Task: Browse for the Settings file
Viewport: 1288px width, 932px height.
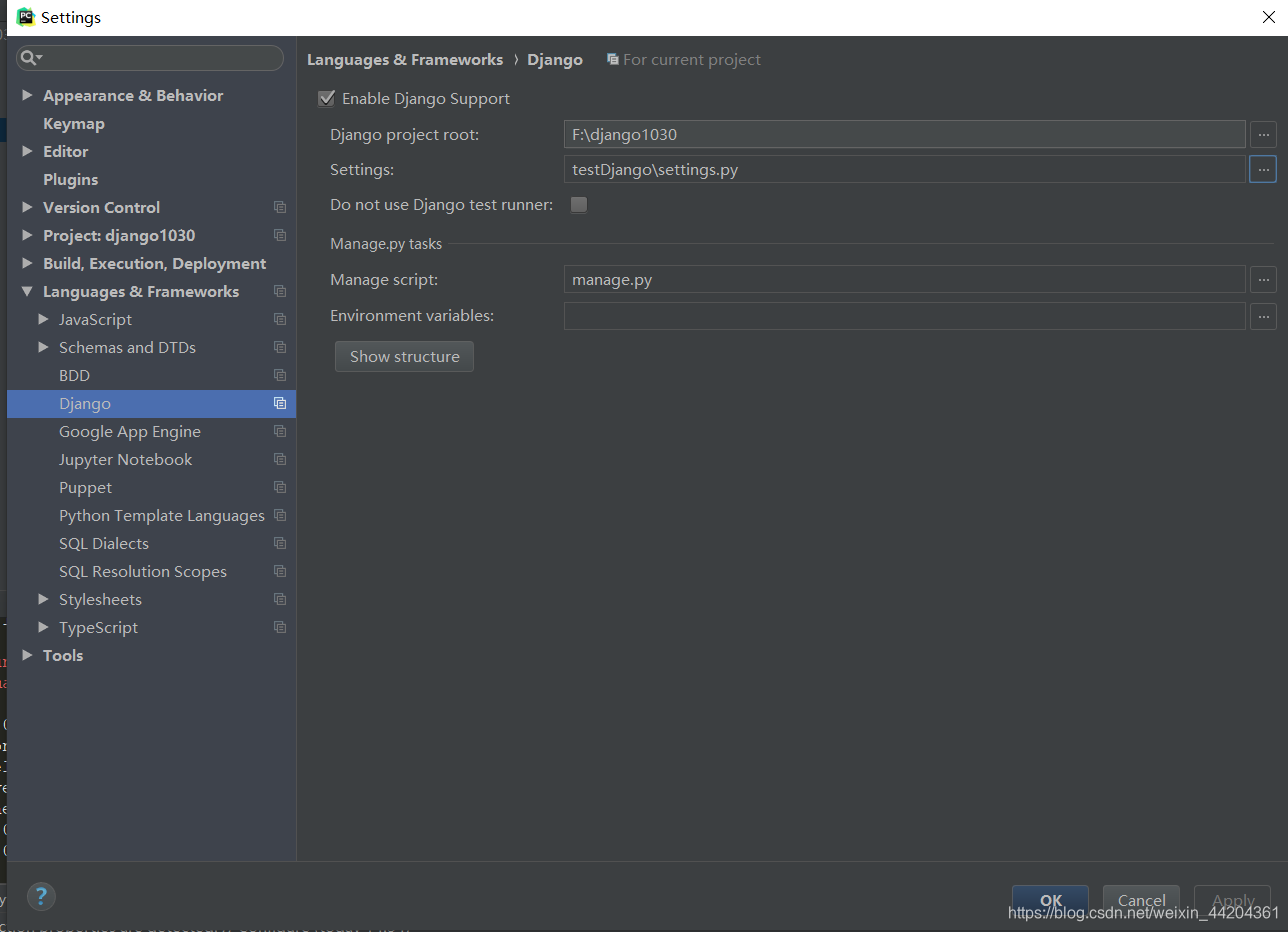Action: tap(1263, 169)
